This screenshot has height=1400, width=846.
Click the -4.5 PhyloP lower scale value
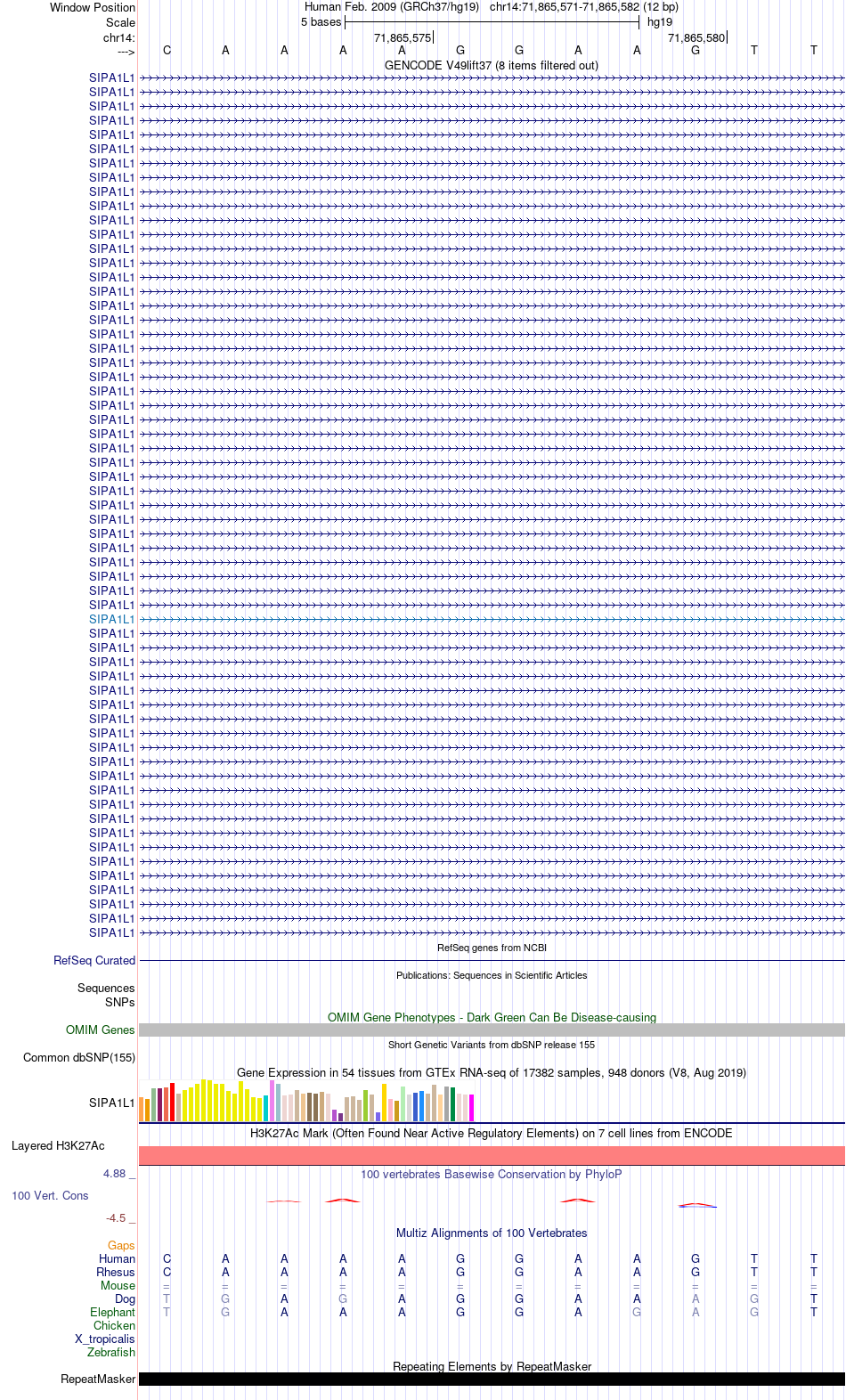[x=116, y=1217]
